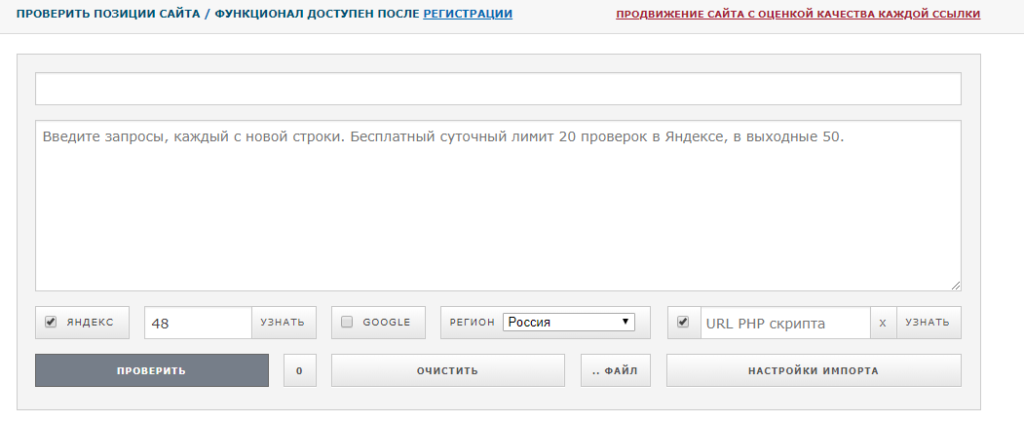Click into the search queries text area
This screenshot has height=422, width=1024.
pos(498,205)
